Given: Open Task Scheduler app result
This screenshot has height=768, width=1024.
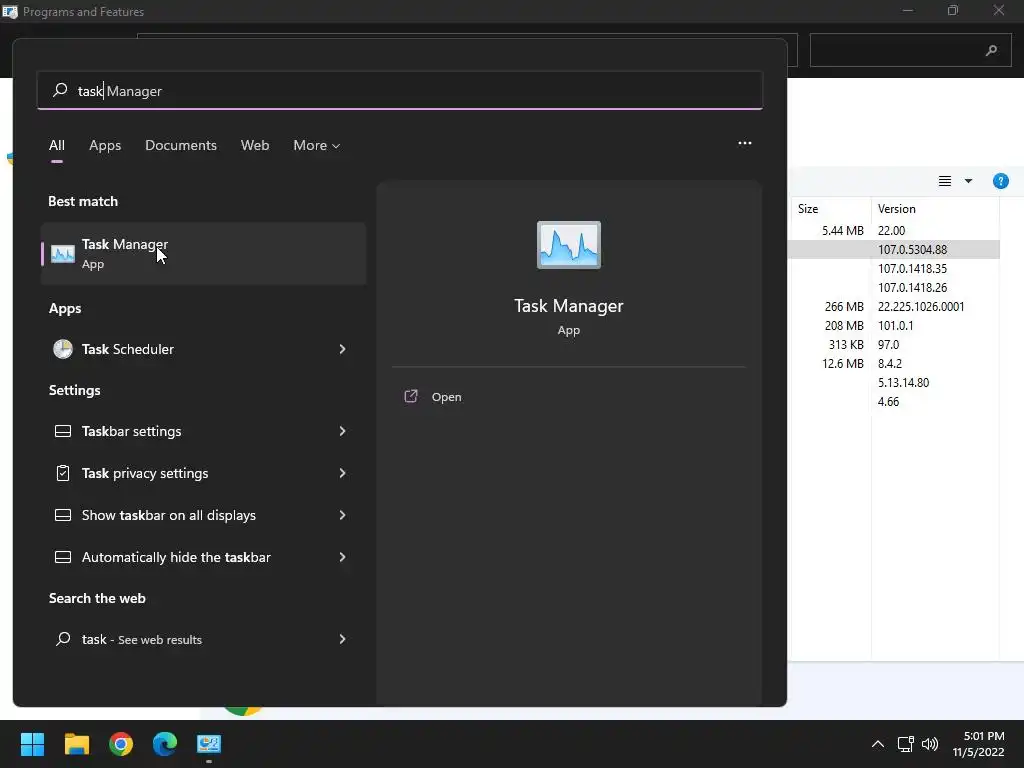Looking at the screenshot, I should (203, 349).
